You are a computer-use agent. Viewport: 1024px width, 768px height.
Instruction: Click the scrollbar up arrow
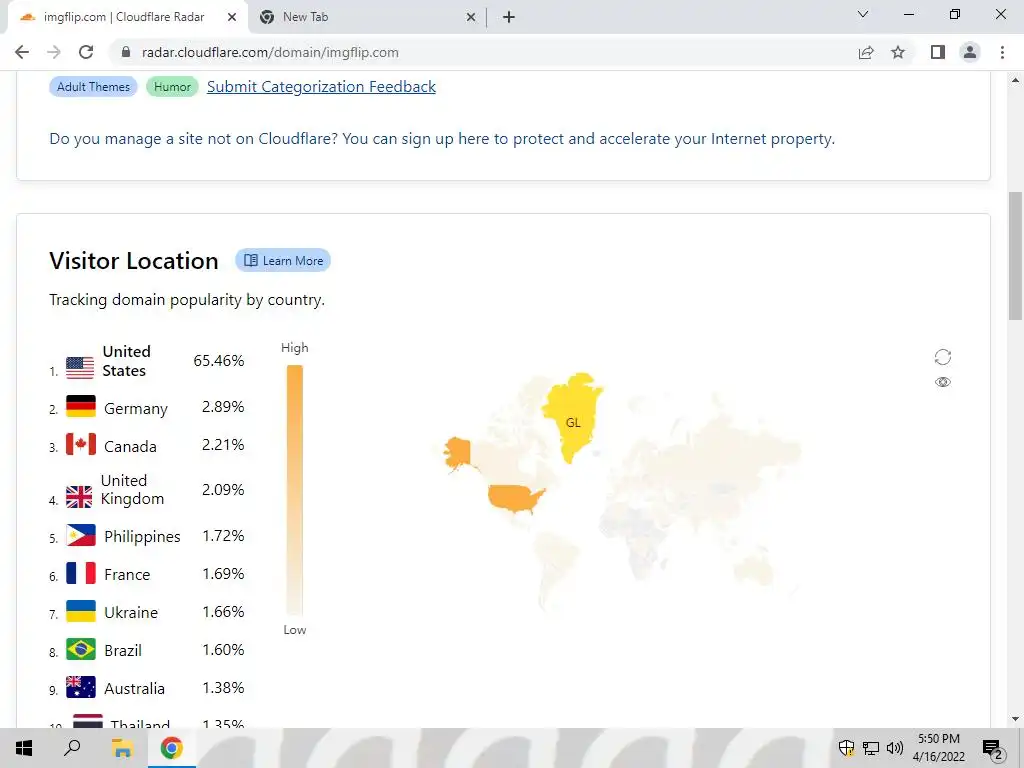[x=1015, y=80]
